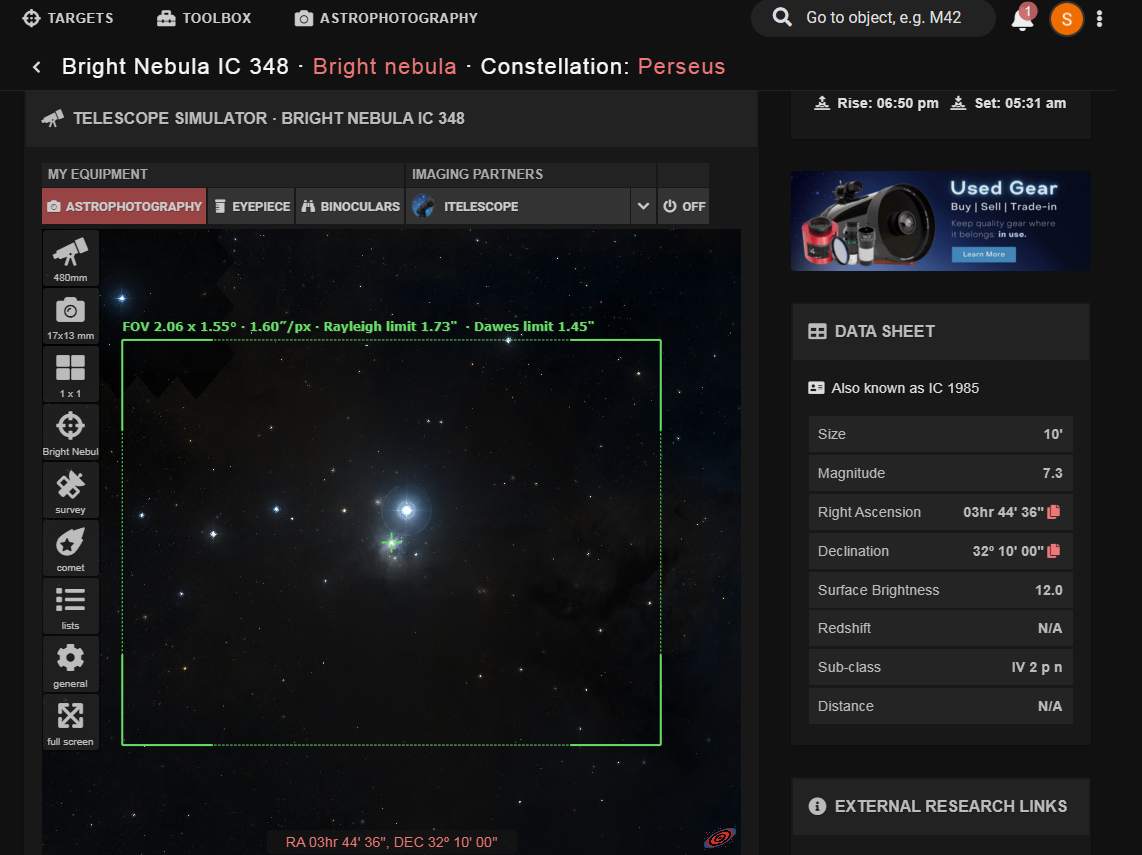Click the RA/DEC coordinates label under map

392,842
